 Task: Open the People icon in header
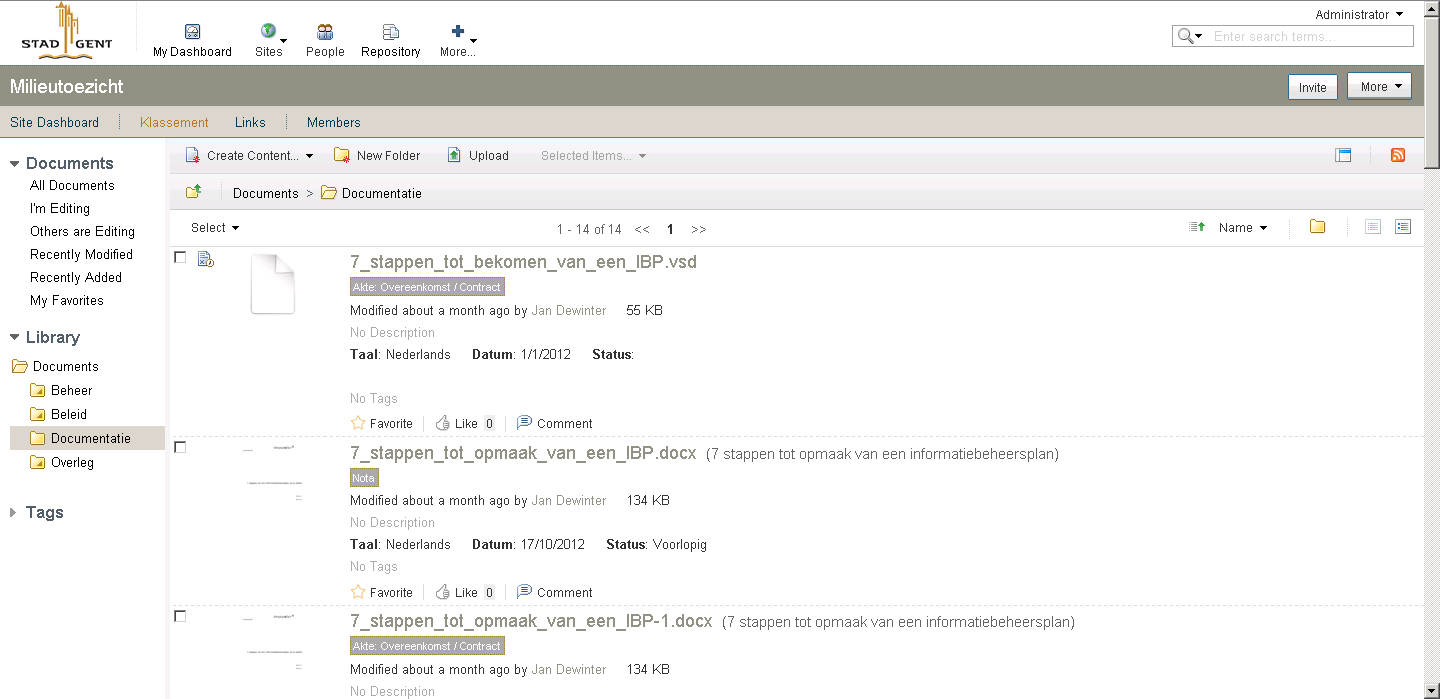pos(325,32)
